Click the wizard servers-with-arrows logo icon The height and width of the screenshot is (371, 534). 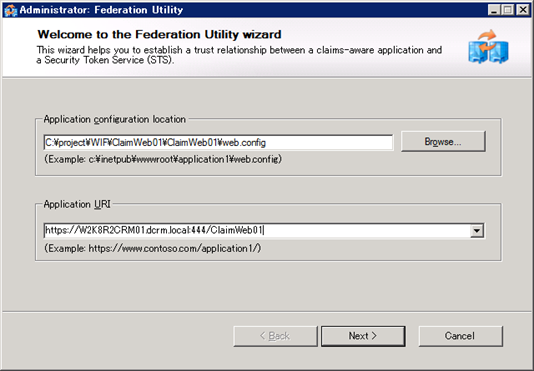(488, 47)
